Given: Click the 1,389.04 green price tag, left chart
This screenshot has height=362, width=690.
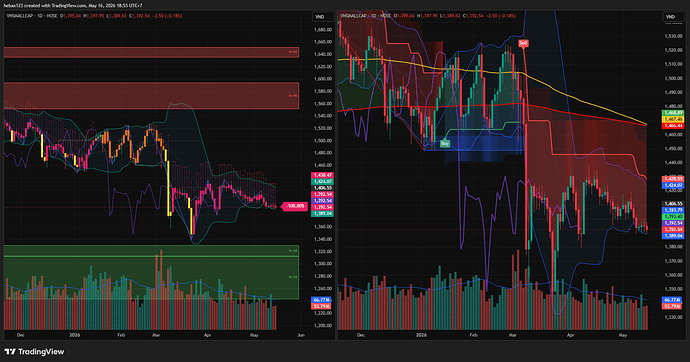Looking at the screenshot, I should (x=323, y=213).
